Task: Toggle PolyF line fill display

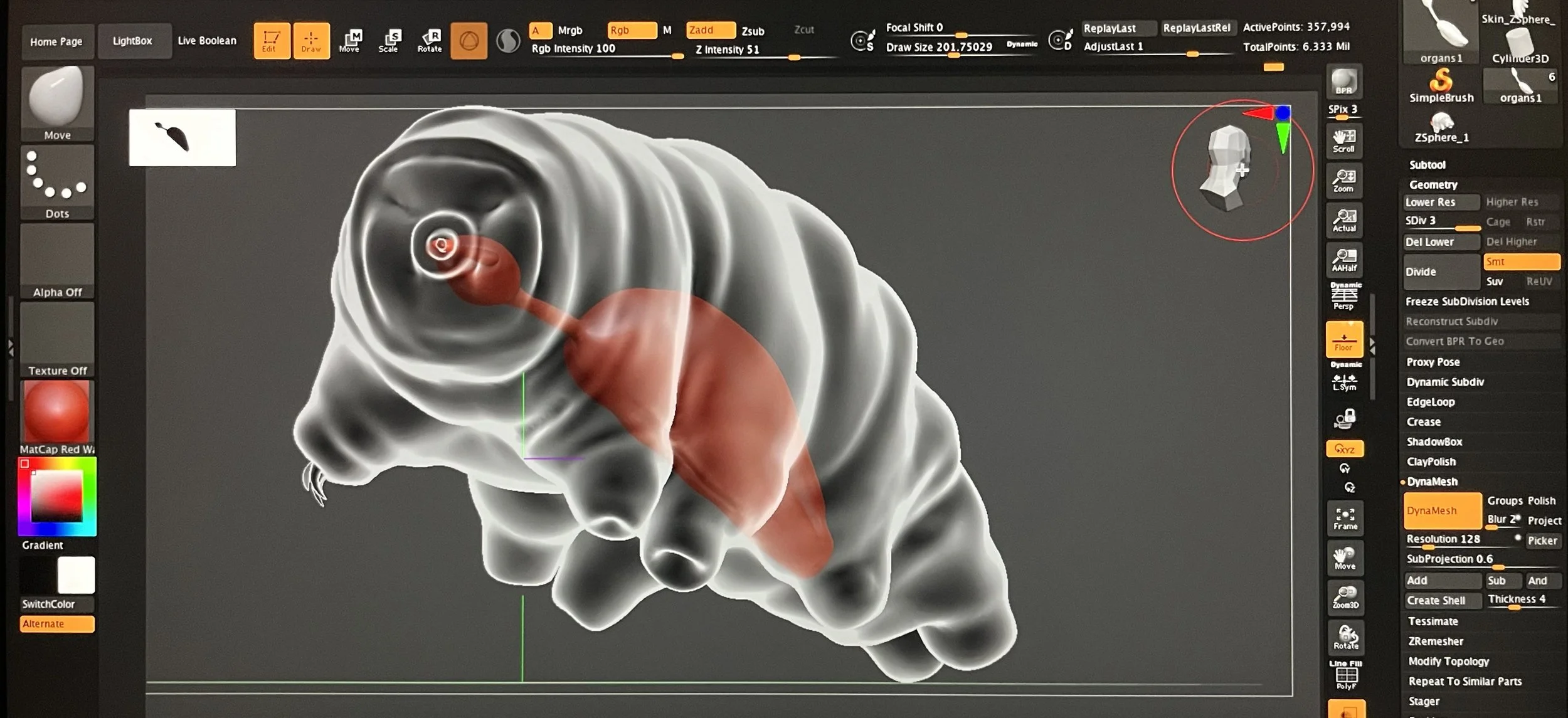Action: coord(1345,675)
